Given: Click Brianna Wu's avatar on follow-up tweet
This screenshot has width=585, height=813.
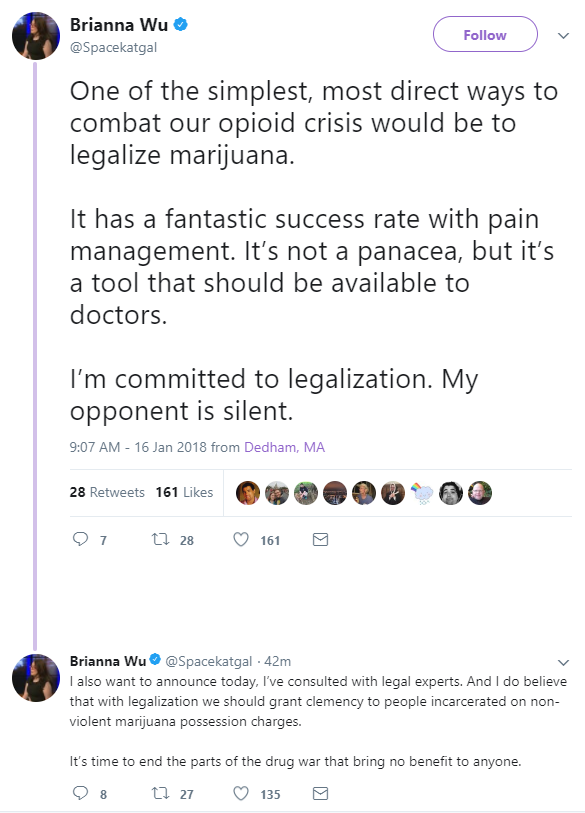Looking at the screenshot, I should coord(36,678).
